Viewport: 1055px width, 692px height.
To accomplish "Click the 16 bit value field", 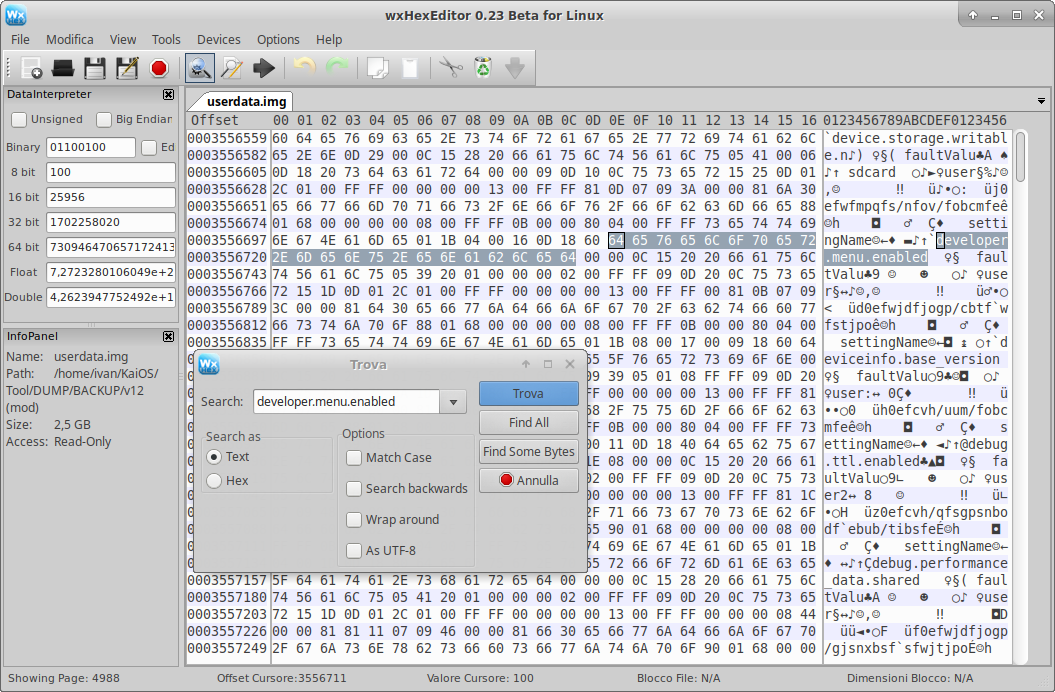I will (111, 197).
